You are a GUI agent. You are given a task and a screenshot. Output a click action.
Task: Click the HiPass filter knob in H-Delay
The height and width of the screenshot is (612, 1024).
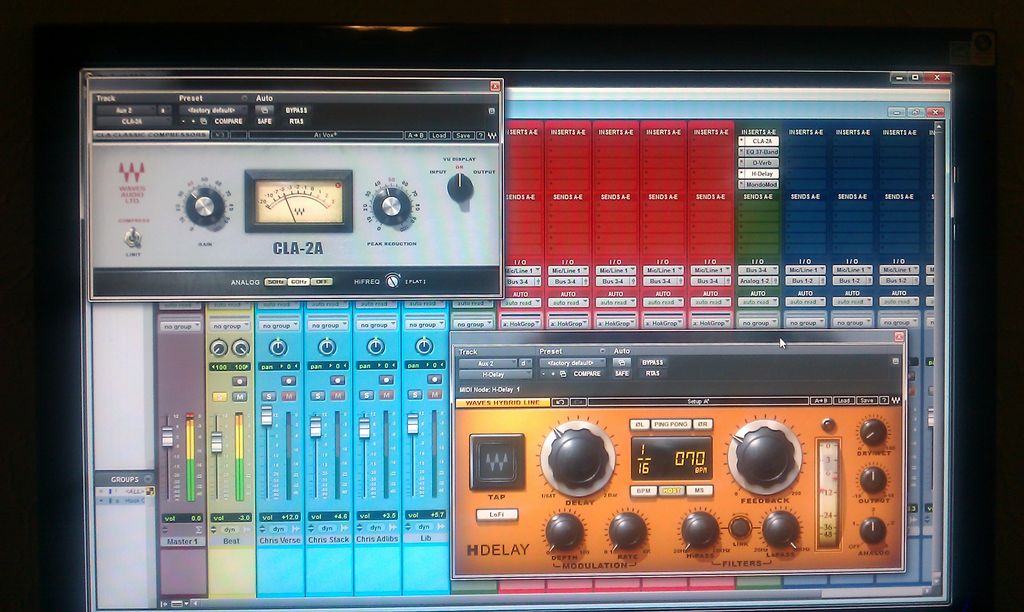pos(699,529)
